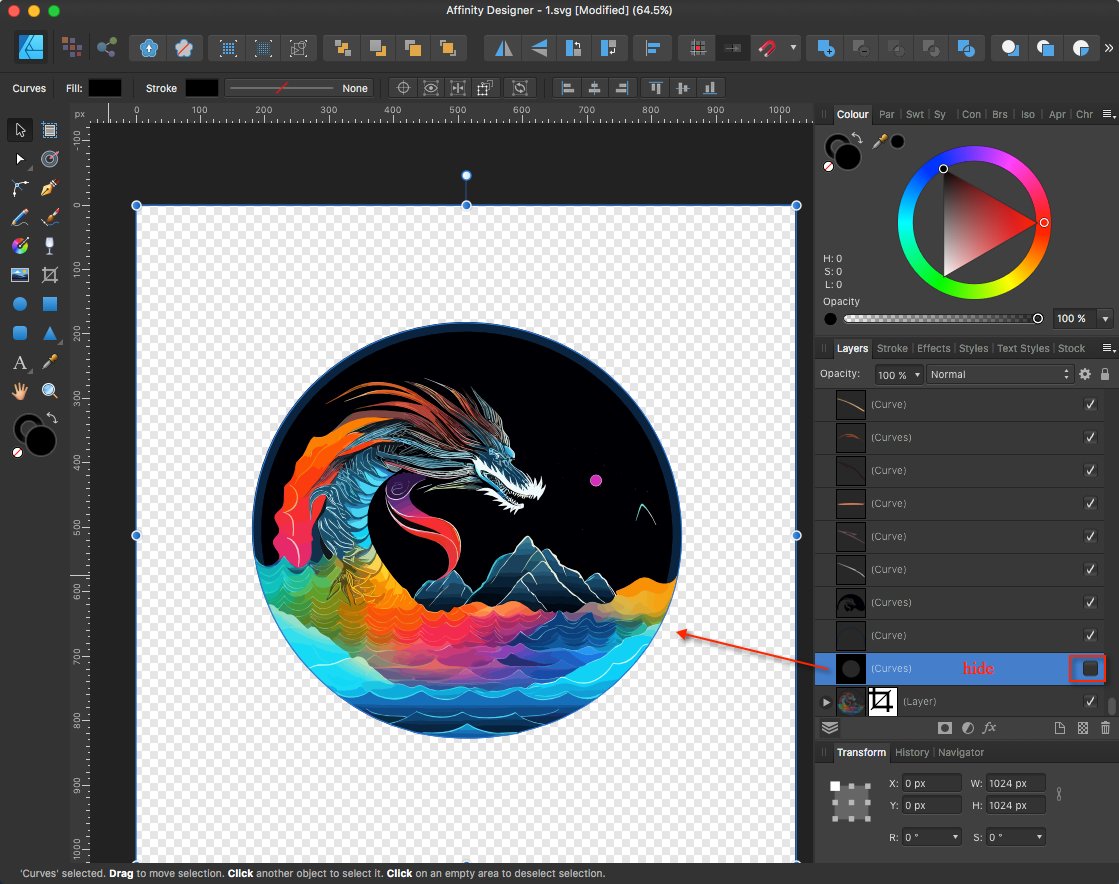Open the Effects panel tab
The height and width of the screenshot is (884, 1119).
(x=933, y=348)
